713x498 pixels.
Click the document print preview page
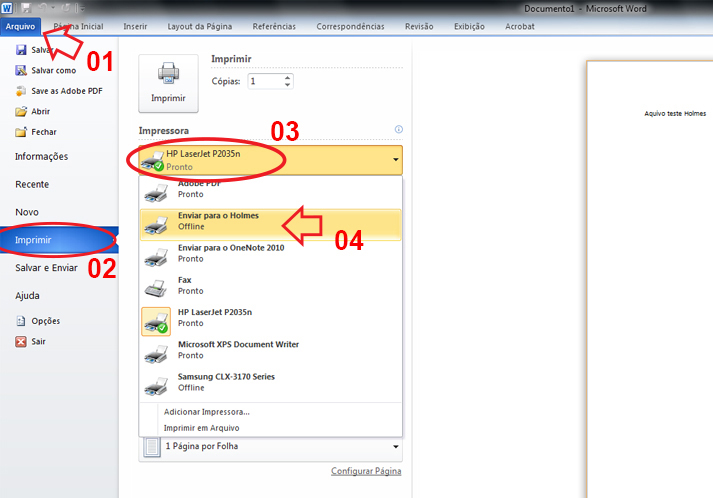tap(650, 279)
